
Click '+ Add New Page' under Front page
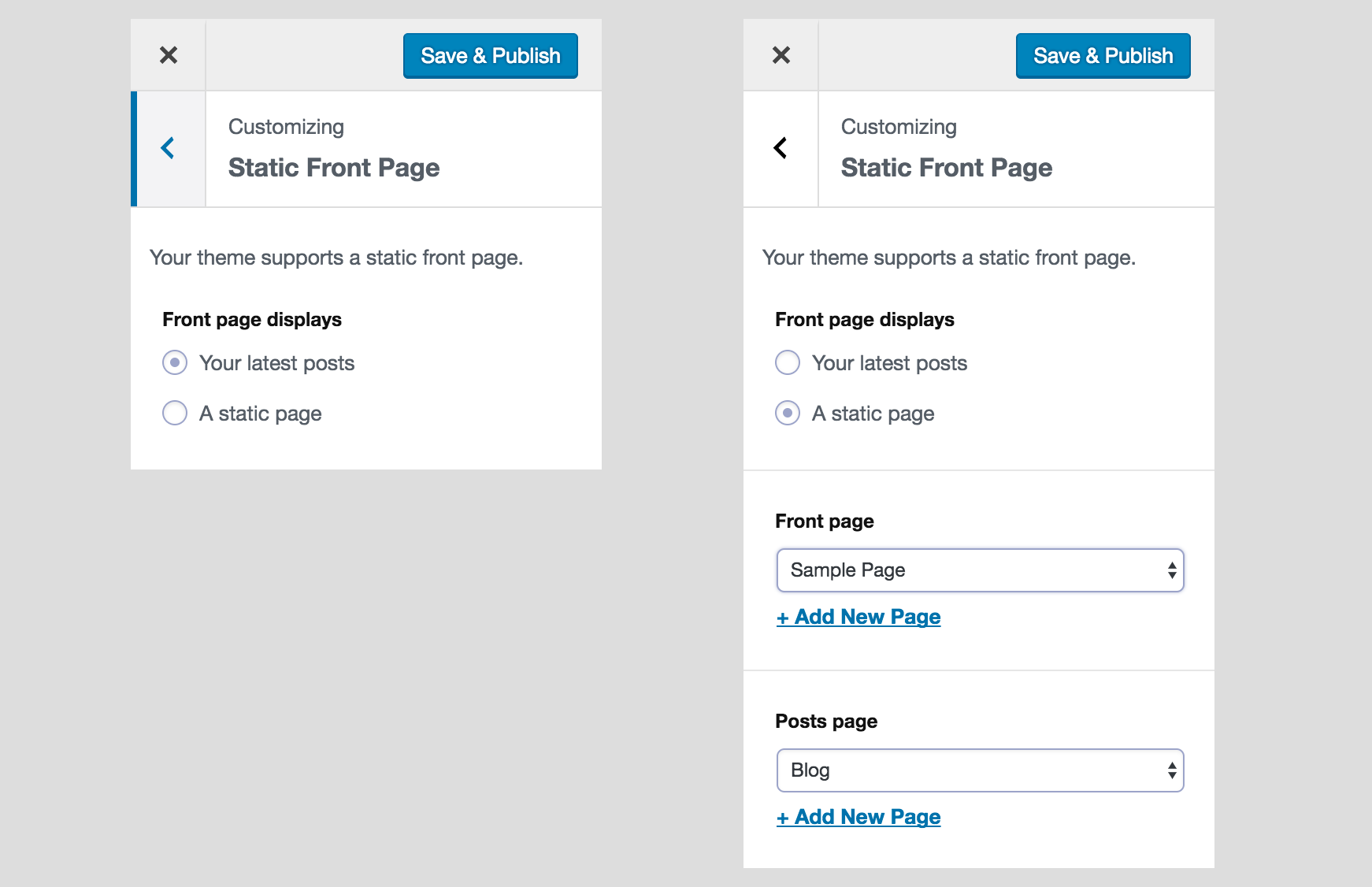pos(858,617)
